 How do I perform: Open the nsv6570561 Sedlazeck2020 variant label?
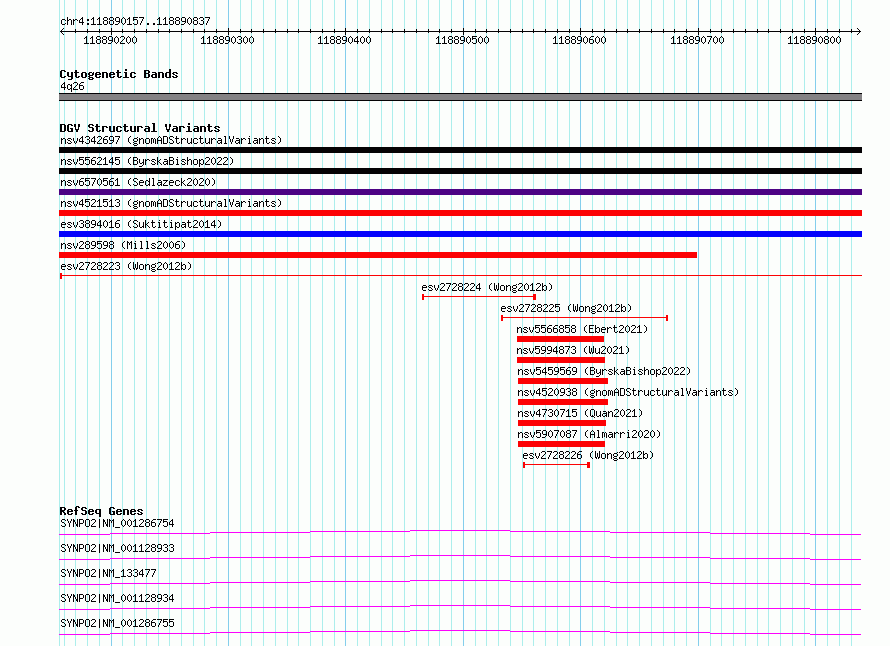tap(138, 182)
